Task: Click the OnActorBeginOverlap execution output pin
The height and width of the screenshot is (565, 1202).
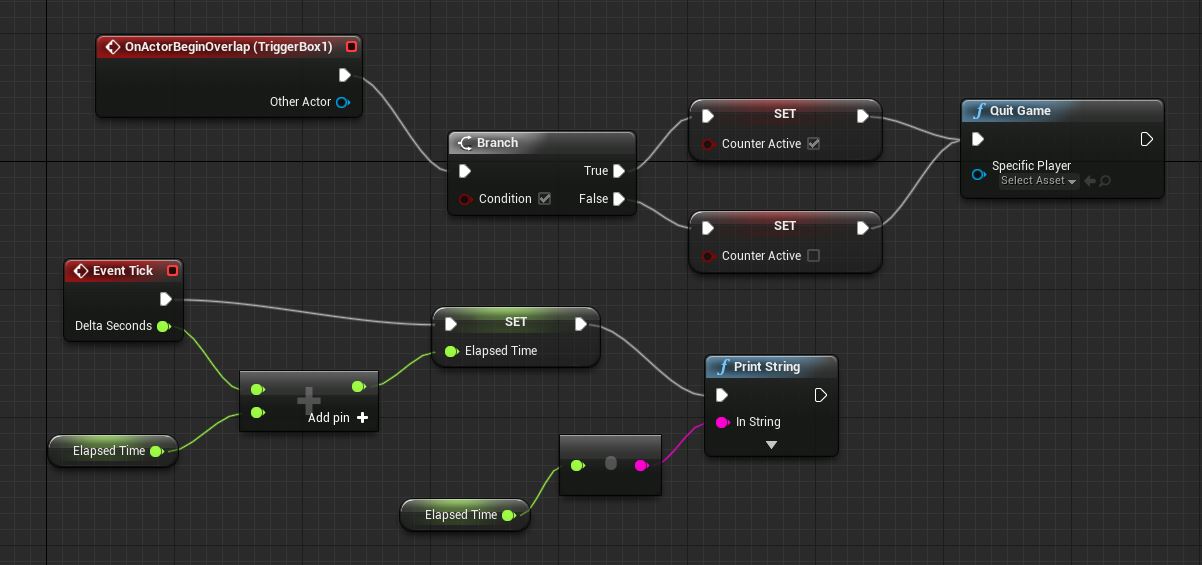Action: [344, 75]
